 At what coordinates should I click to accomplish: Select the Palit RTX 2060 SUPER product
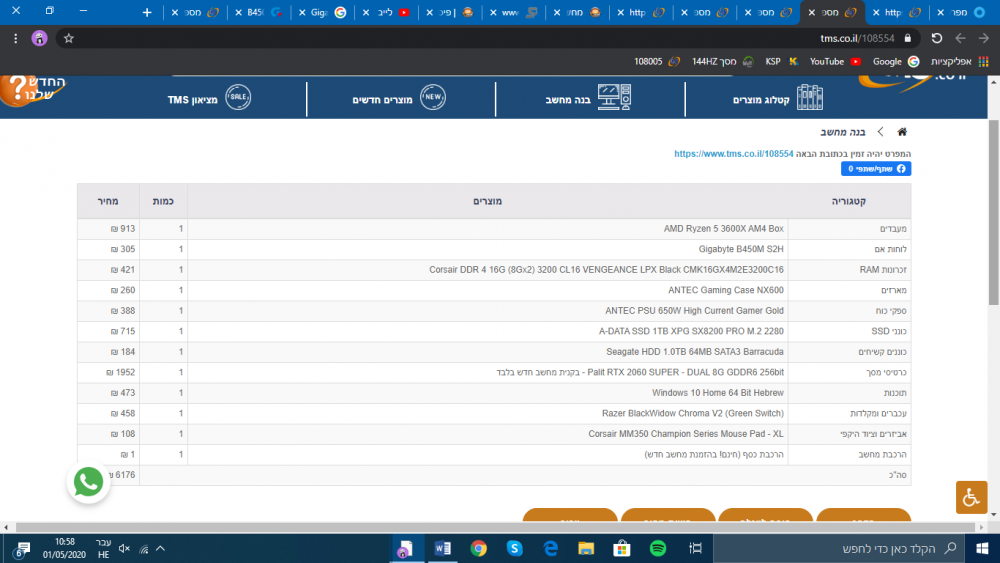pos(640,372)
